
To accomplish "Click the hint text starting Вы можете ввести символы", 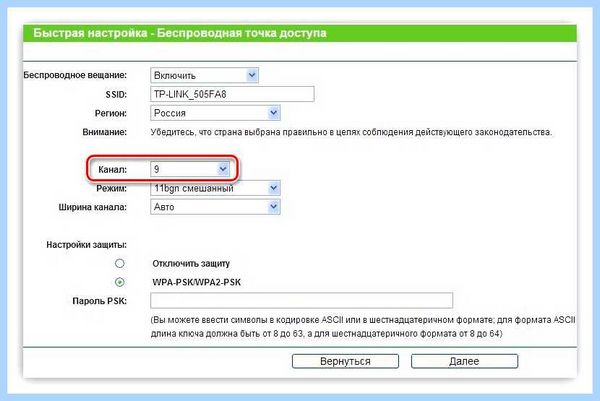I will [363, 326].
